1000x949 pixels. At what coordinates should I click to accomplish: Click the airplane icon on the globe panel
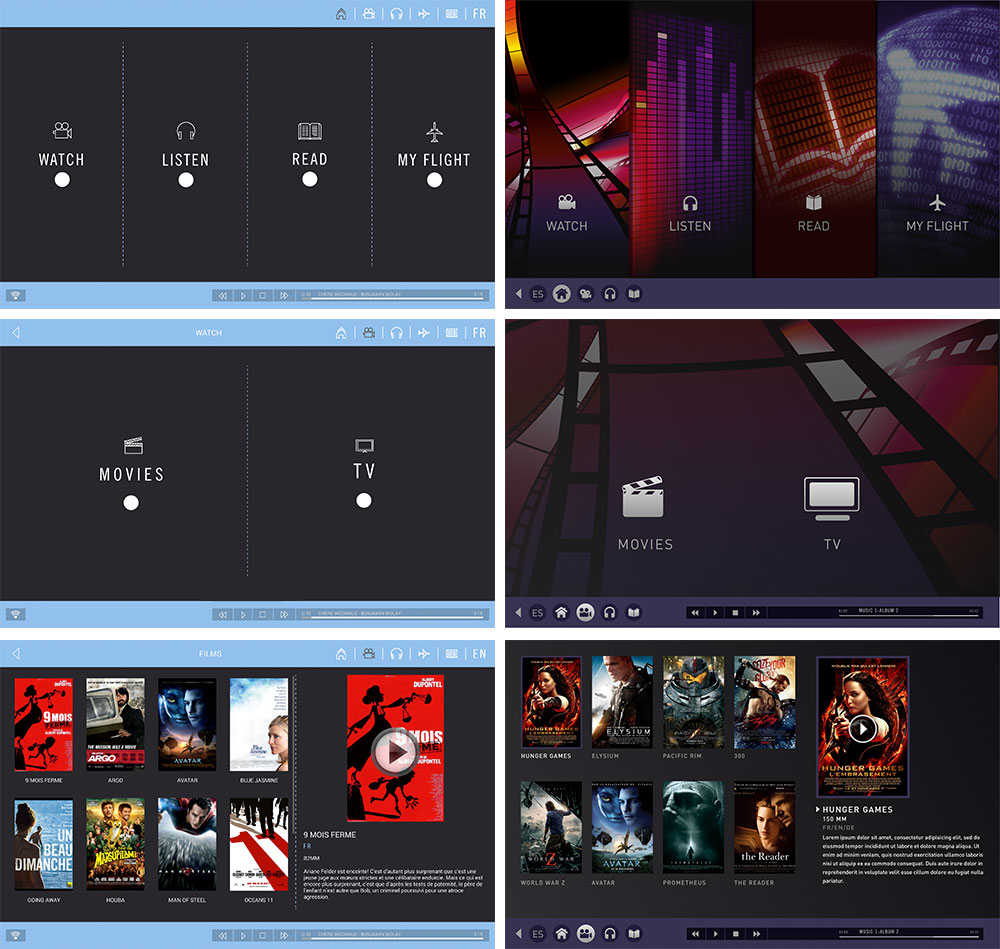(x=937, y=203)
